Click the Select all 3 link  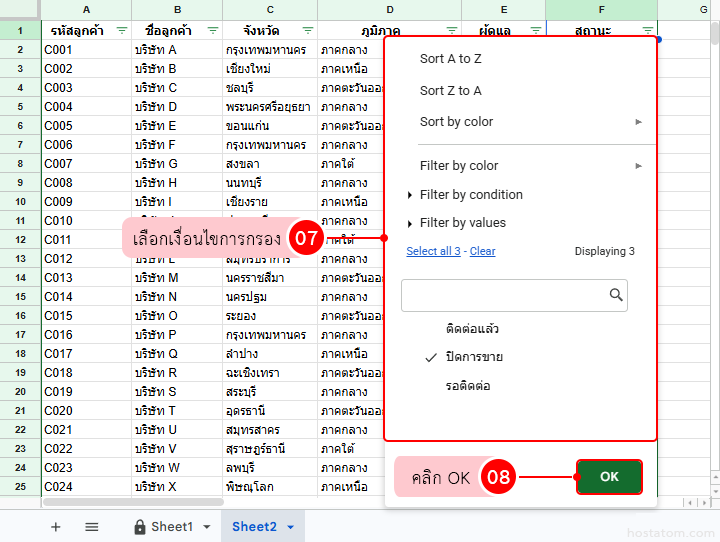tap(433, 251)
